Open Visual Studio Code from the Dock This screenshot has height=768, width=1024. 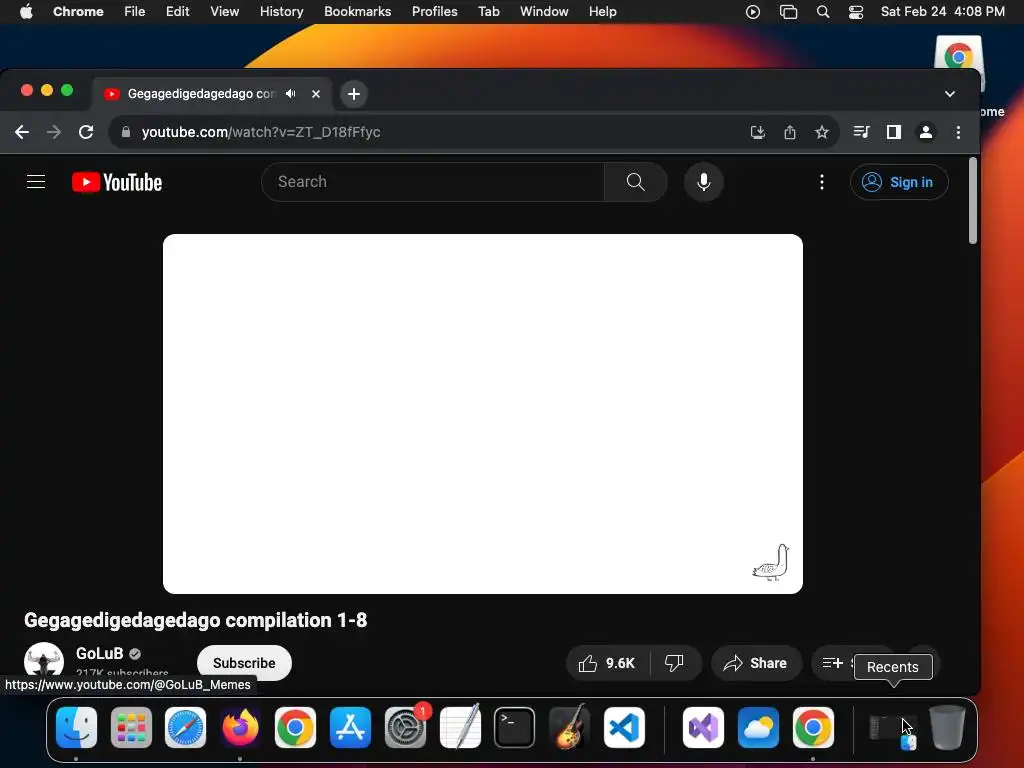point(624,727)
